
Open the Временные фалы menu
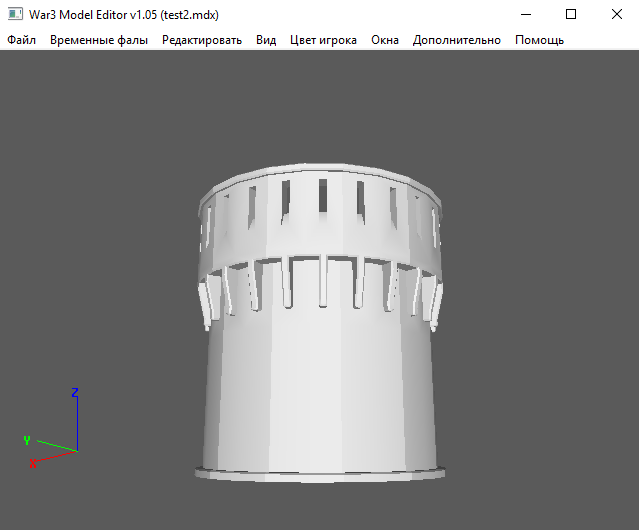(x=99, y=40)
